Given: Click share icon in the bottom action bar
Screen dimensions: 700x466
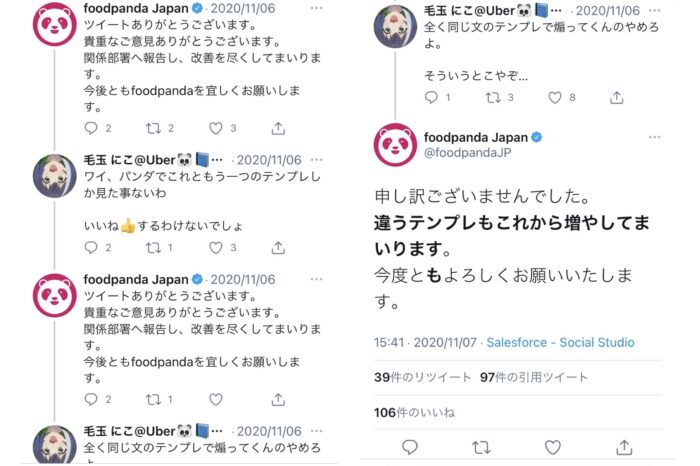Looking at the screenshot, I should pos(625,446).
